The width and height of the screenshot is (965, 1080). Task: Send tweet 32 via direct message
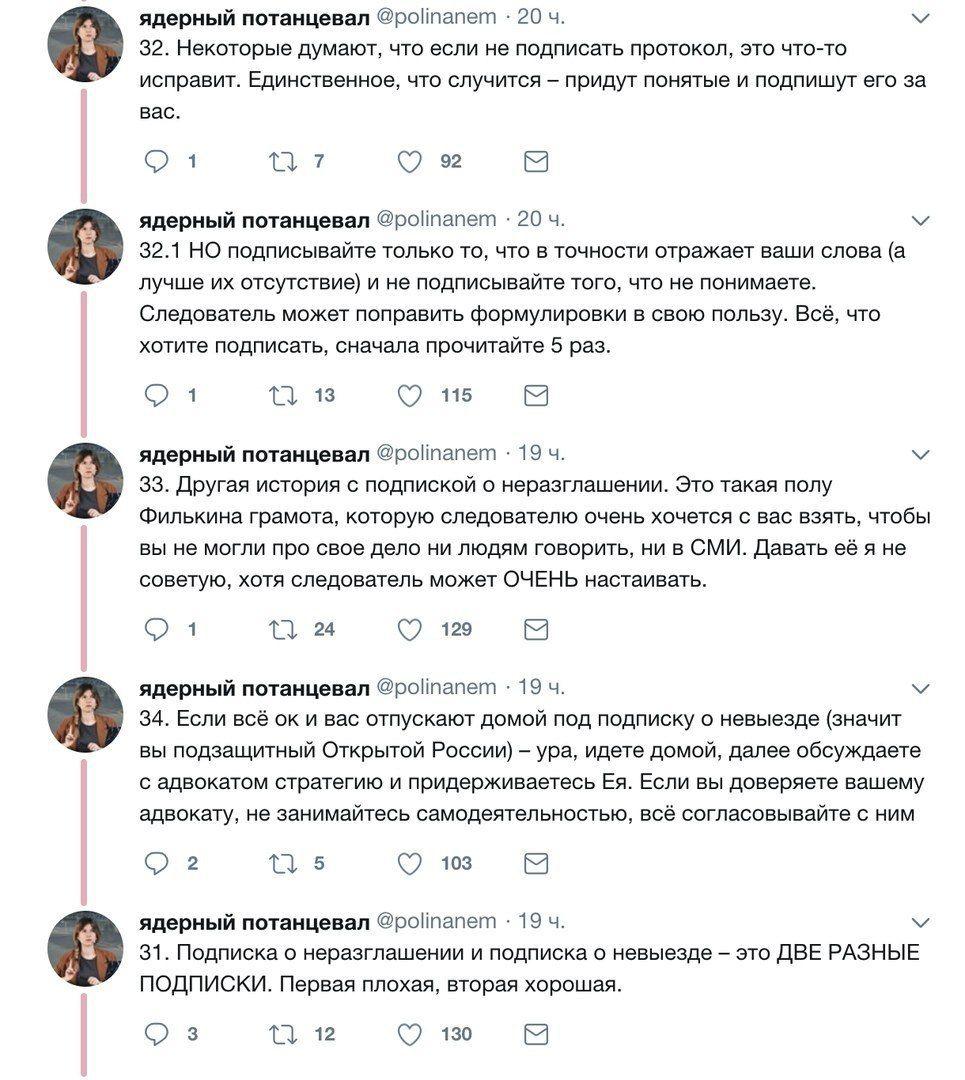(536, 162)
